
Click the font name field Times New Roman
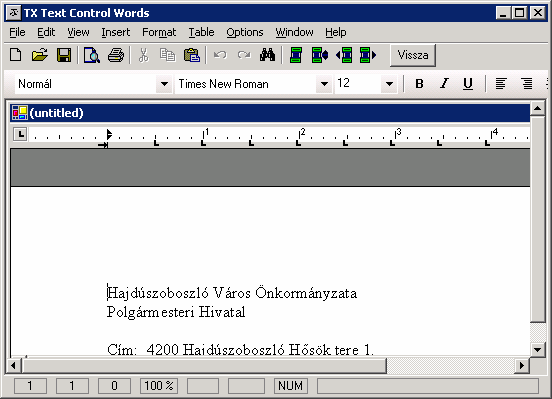click(245, 84)
